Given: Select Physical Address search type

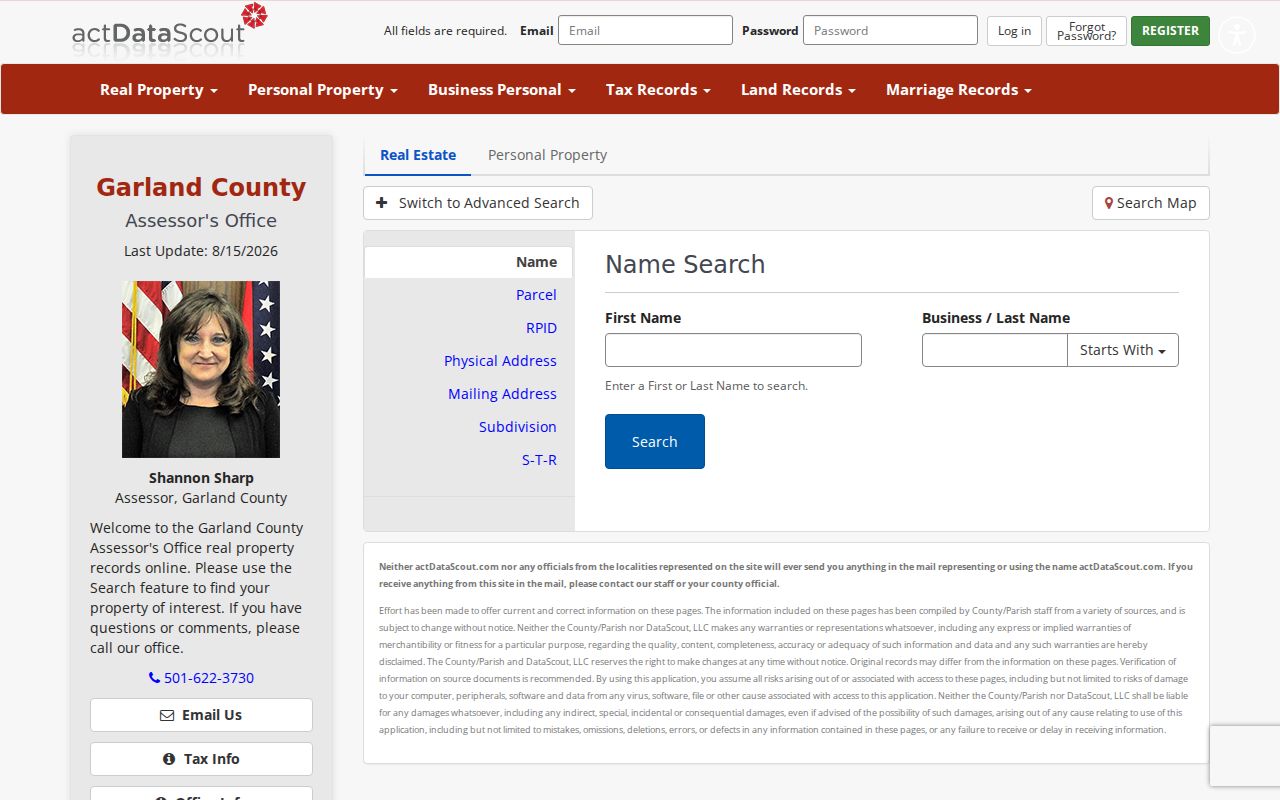Looking at the screenshot, I should (500, 361).
